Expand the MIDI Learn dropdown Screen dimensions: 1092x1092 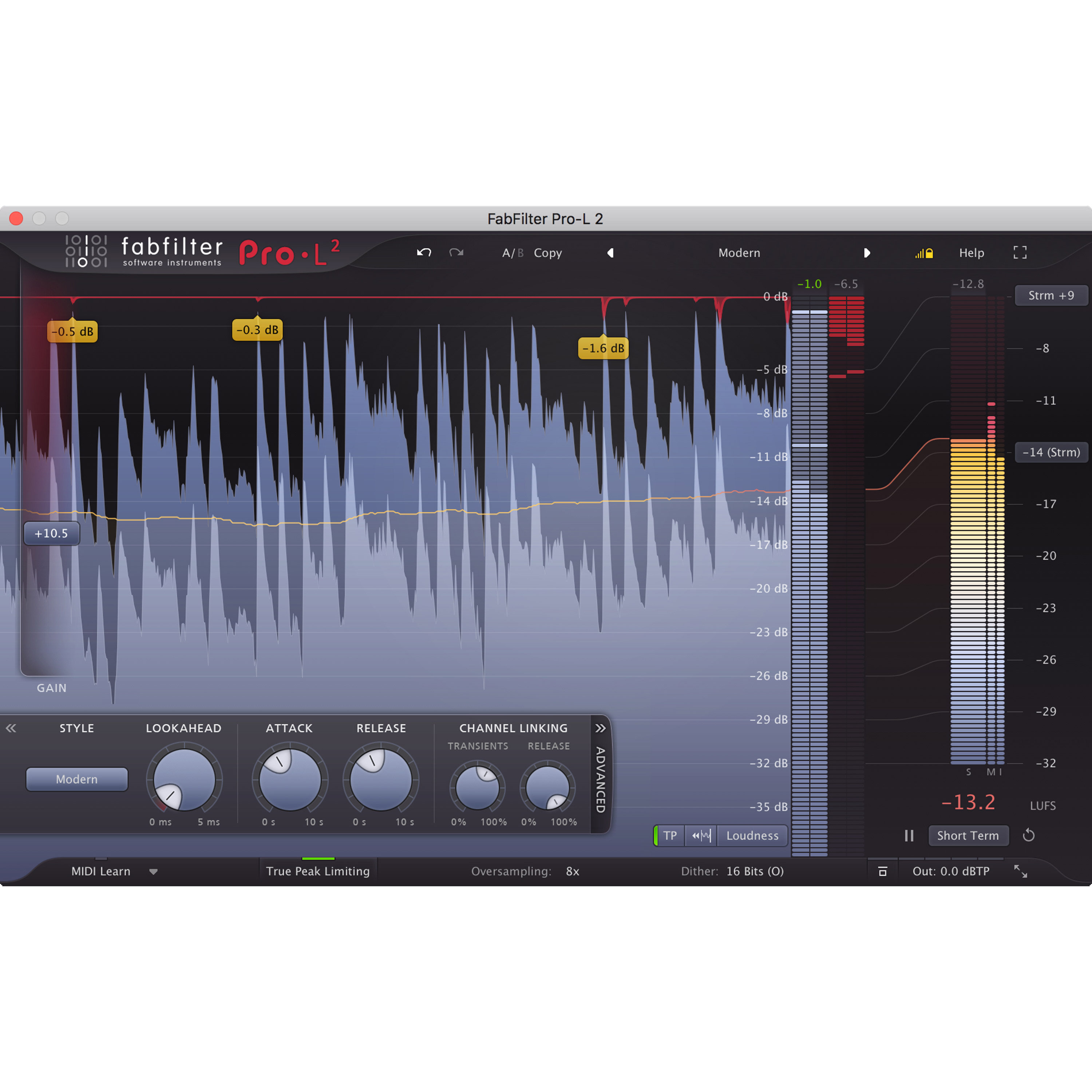point(154,871)
